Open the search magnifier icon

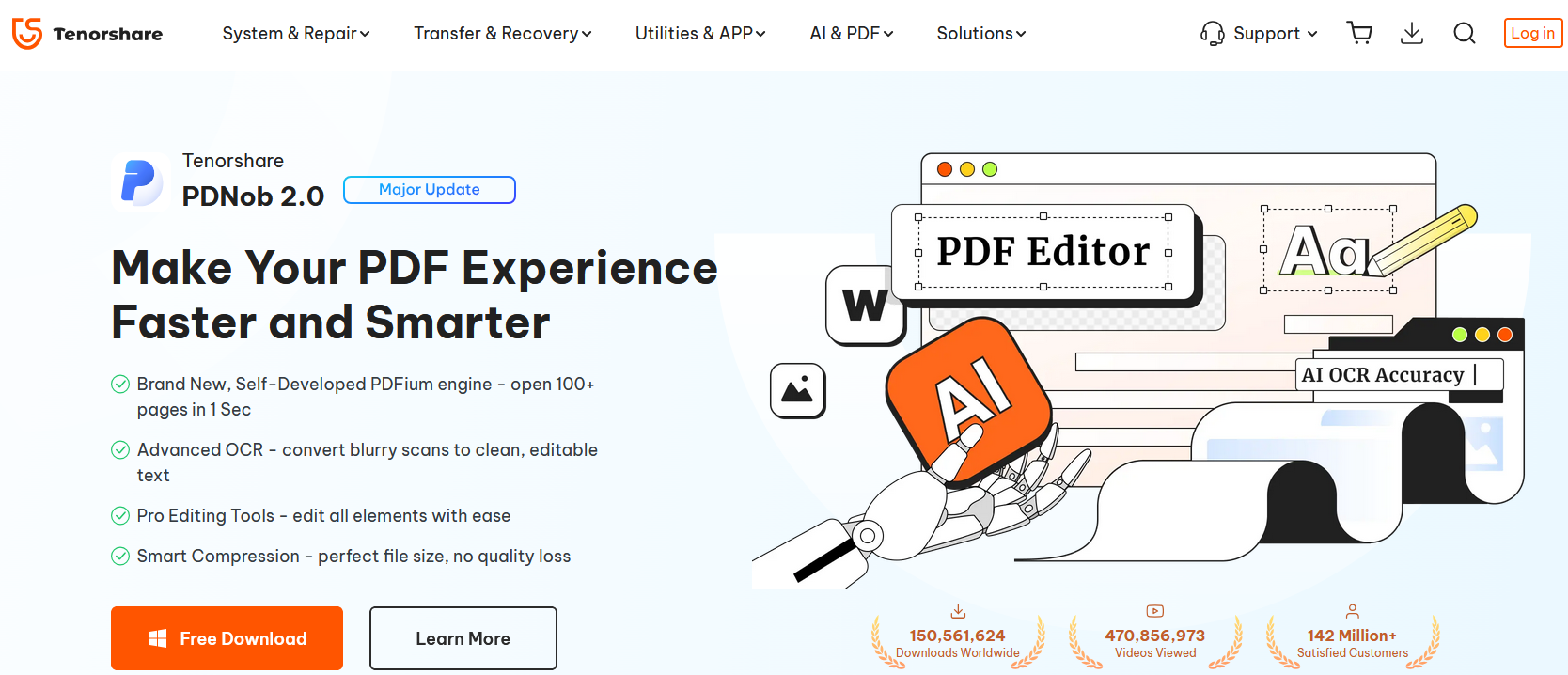[1465, 34]
